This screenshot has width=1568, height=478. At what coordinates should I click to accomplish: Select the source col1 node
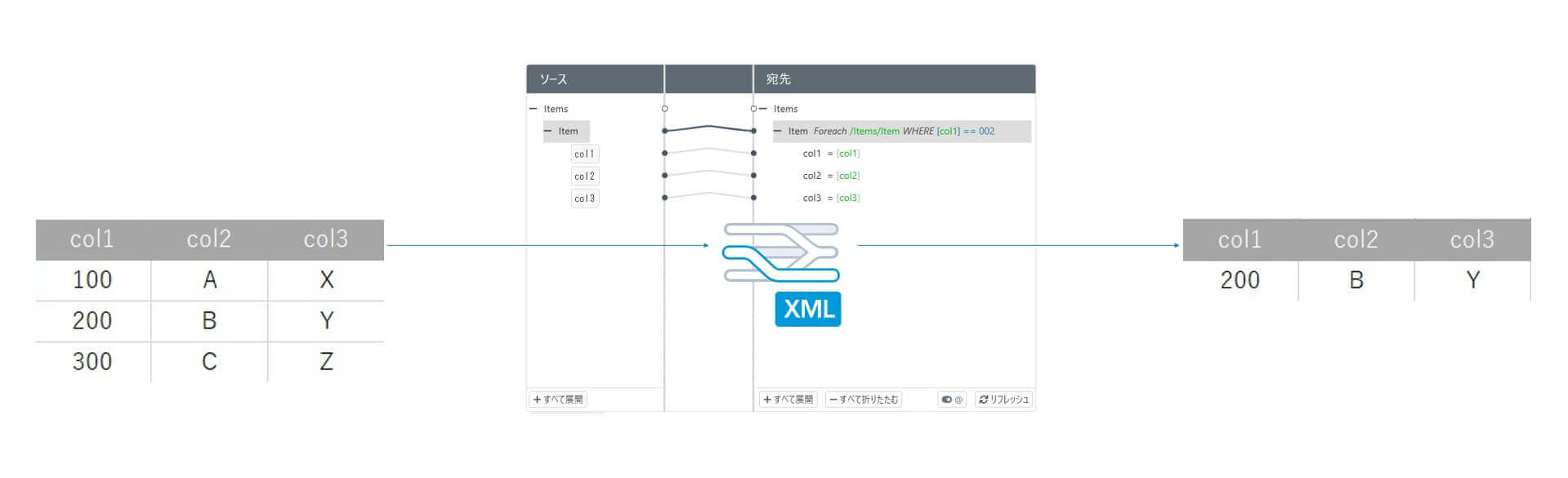point(585,154)
